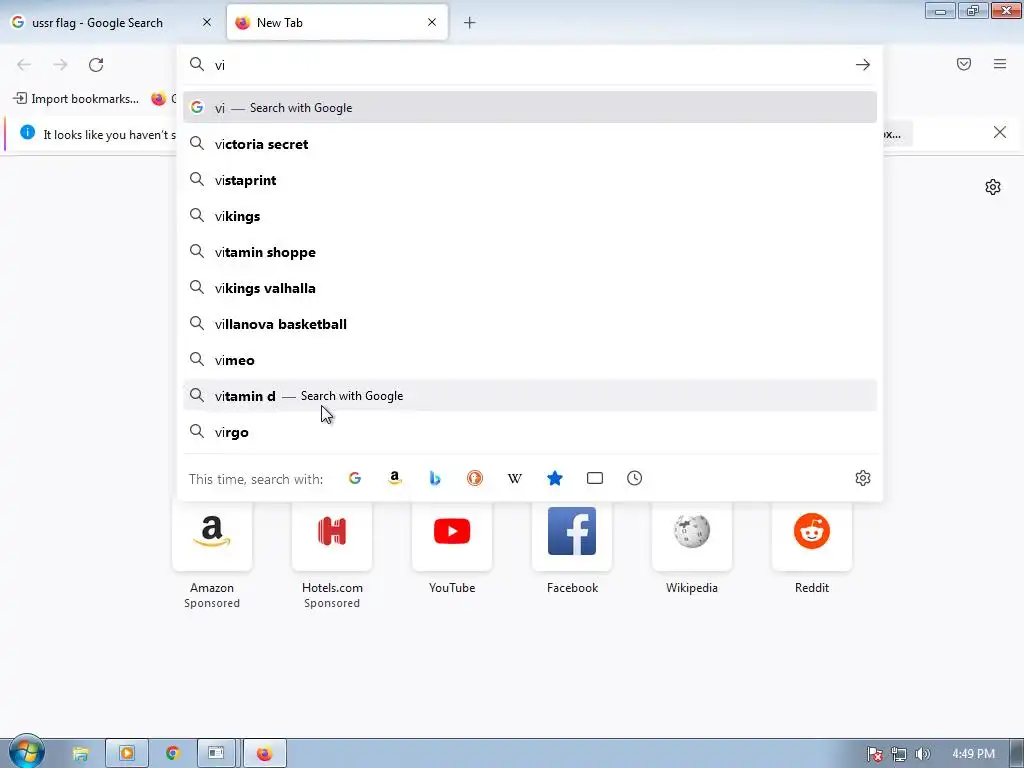Open the Amazon sponsored shortcut tile
Image resolution: width=1024 pixels, height=768 pixels.
coord(212,536)
